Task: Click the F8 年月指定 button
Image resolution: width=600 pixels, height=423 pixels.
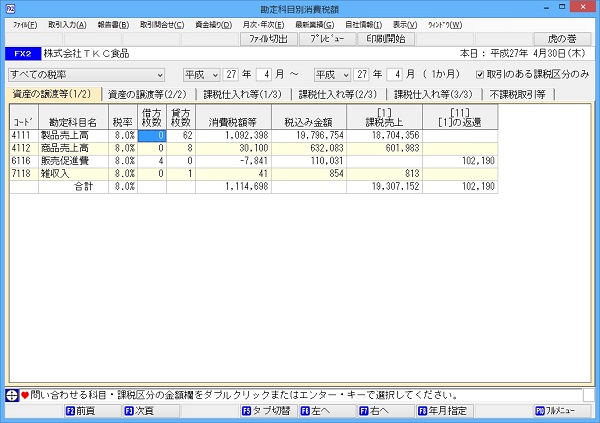Action: (x=445, y=411)
